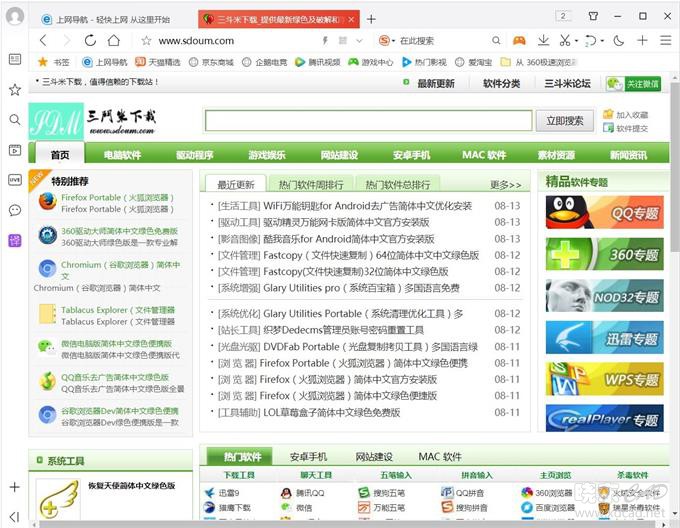Open sidebar favorites star icon
This screenshot has width=680, height=528.
(x=15, y=90)
